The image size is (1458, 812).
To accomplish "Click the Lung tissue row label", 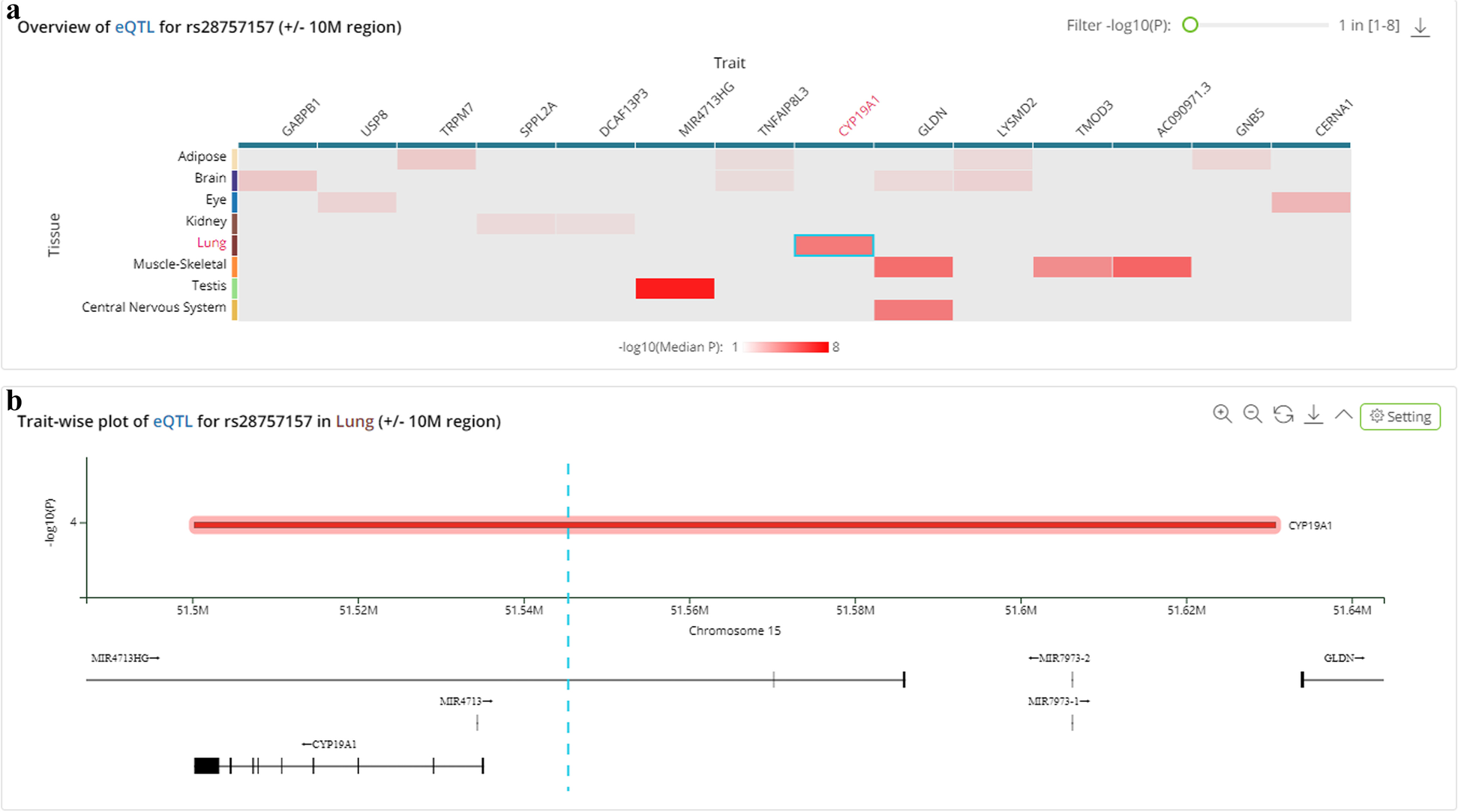I will click(x=211, y=243).
